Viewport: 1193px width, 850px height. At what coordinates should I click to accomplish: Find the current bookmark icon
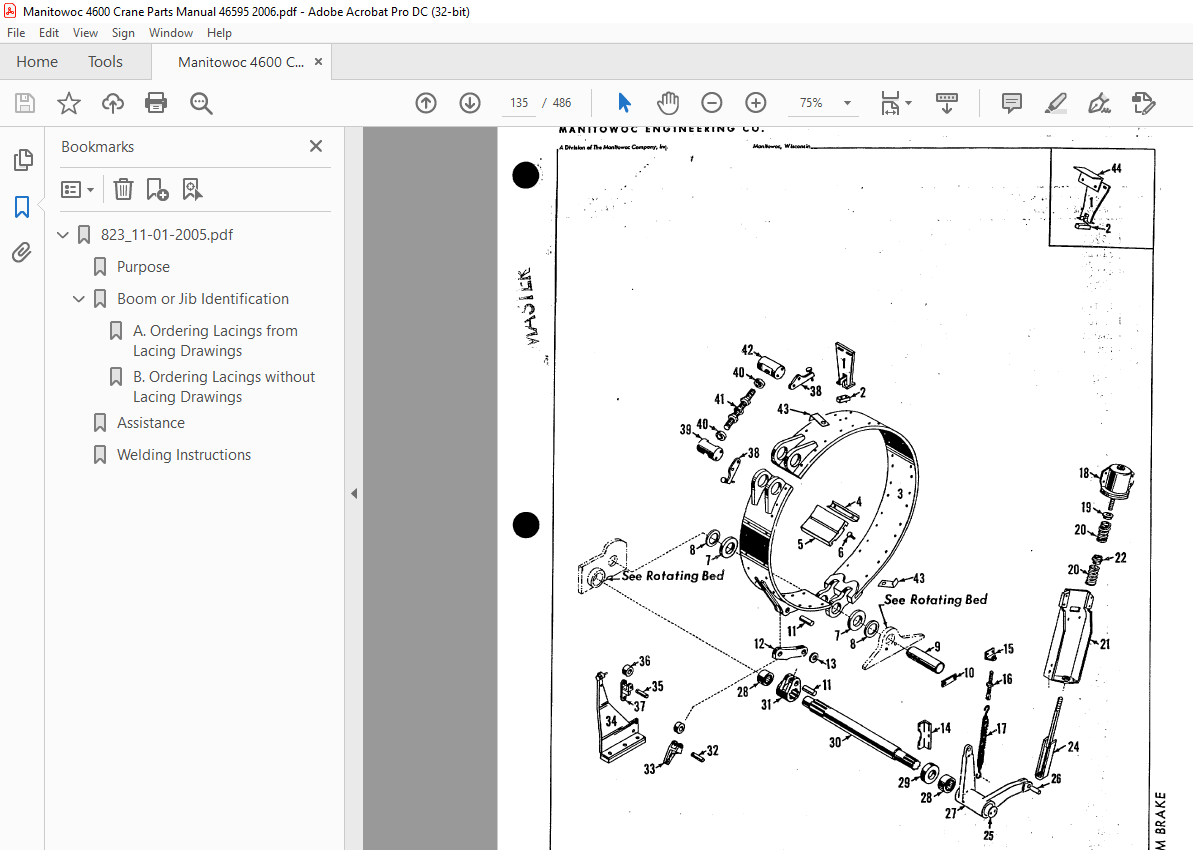coord(192,189)
